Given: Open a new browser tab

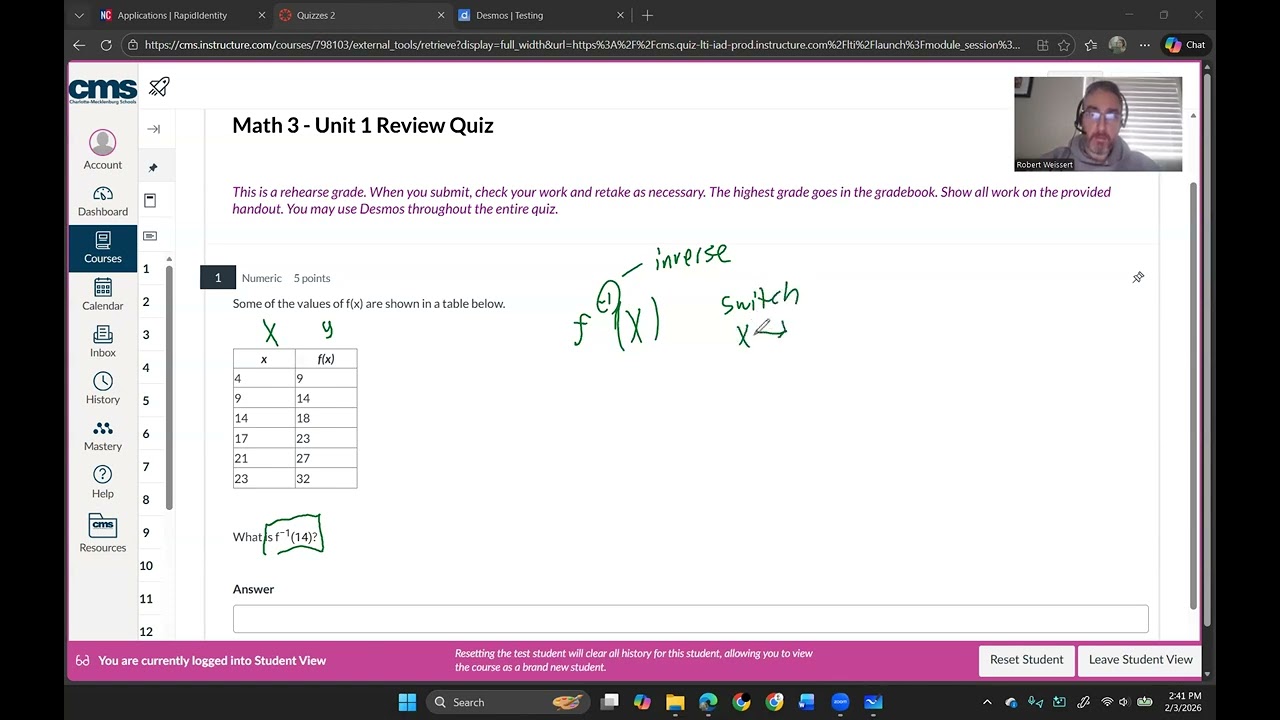Looking at the screenshot, I should pyautogui.click(x=647, y=15).
